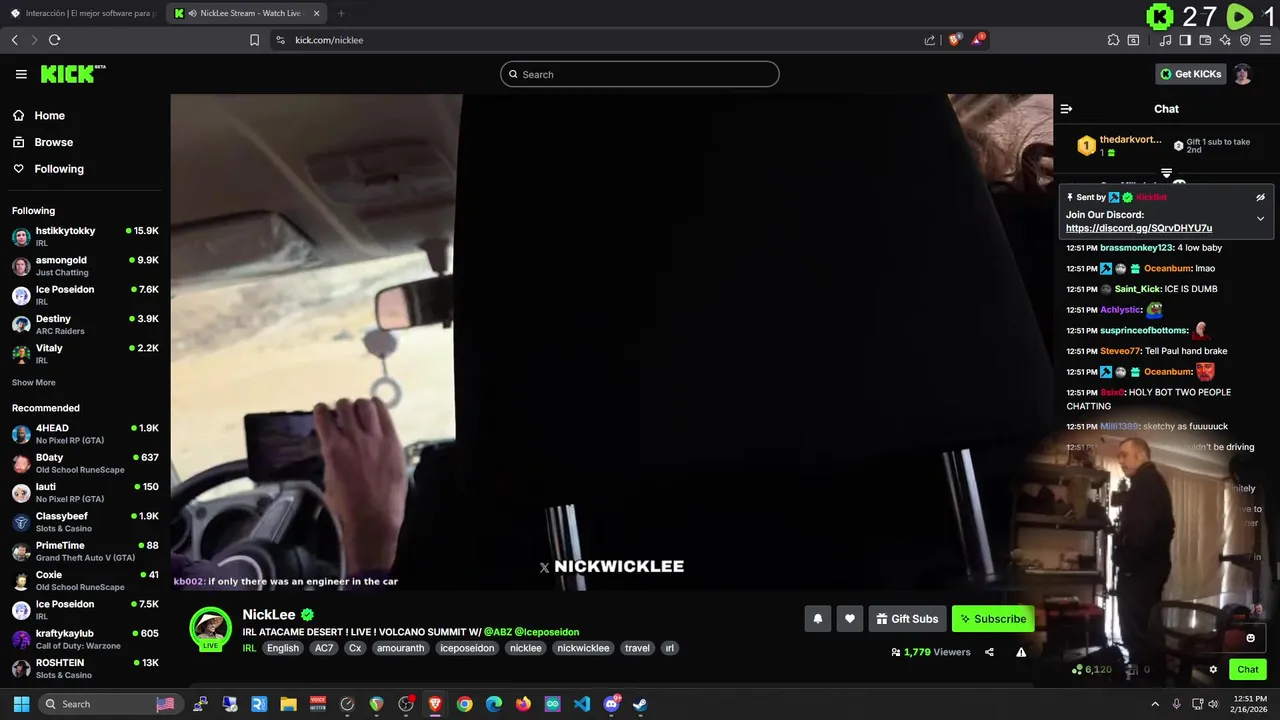Expand Following list with Show More

click(33, 383)
